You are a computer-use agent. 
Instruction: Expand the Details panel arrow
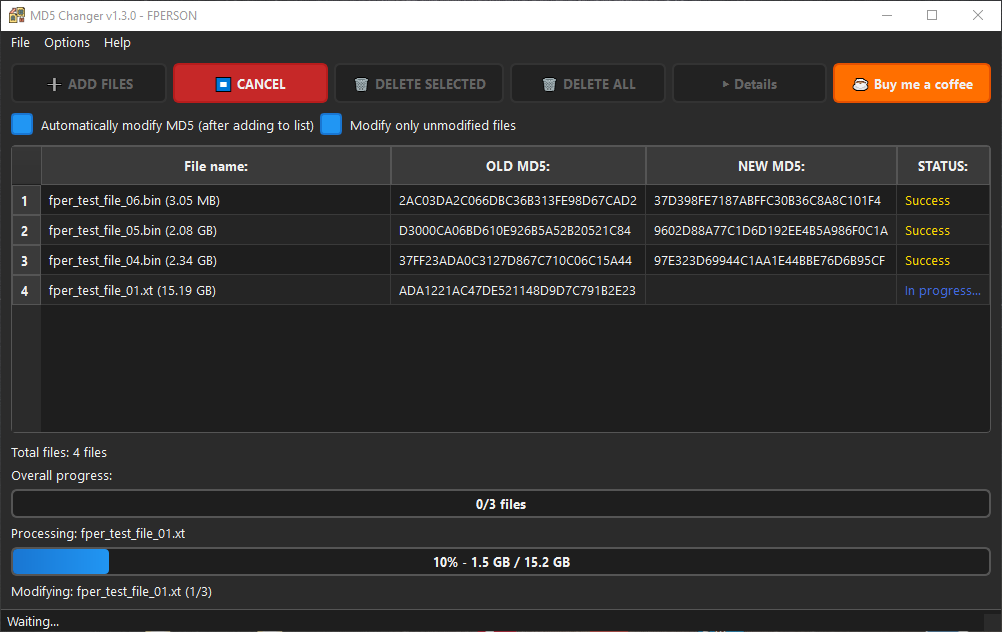click(x=725, y=85)
